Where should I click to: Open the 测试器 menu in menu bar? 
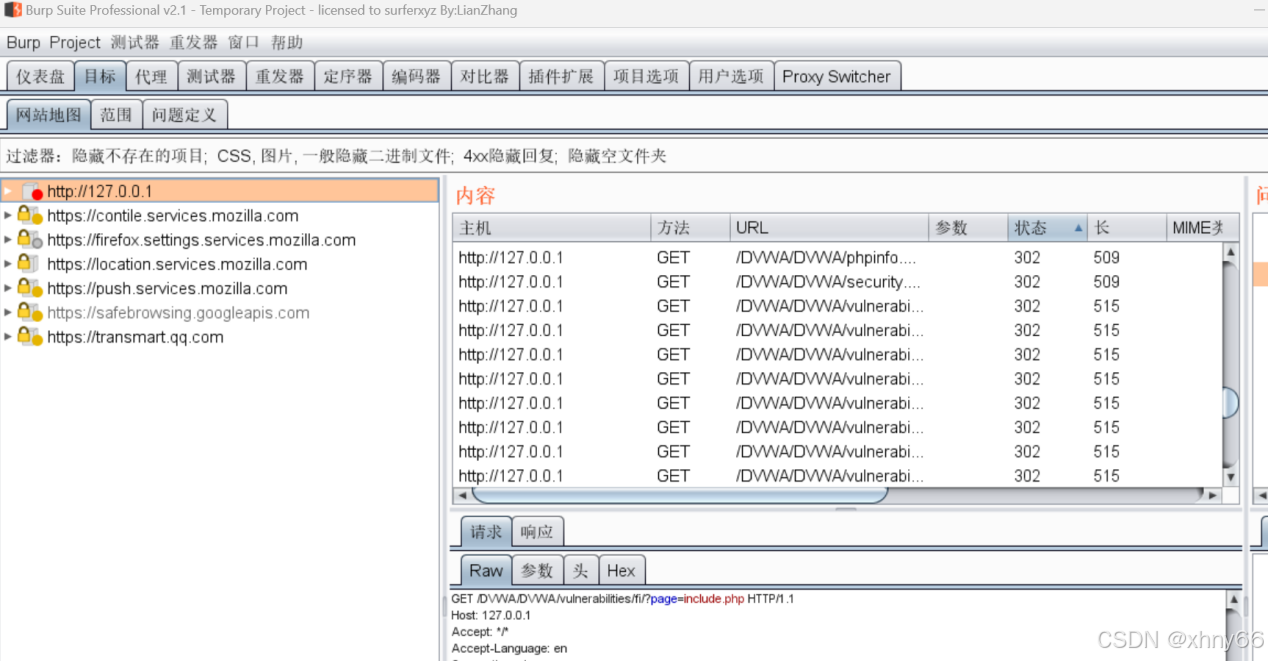tap(135, 42)
